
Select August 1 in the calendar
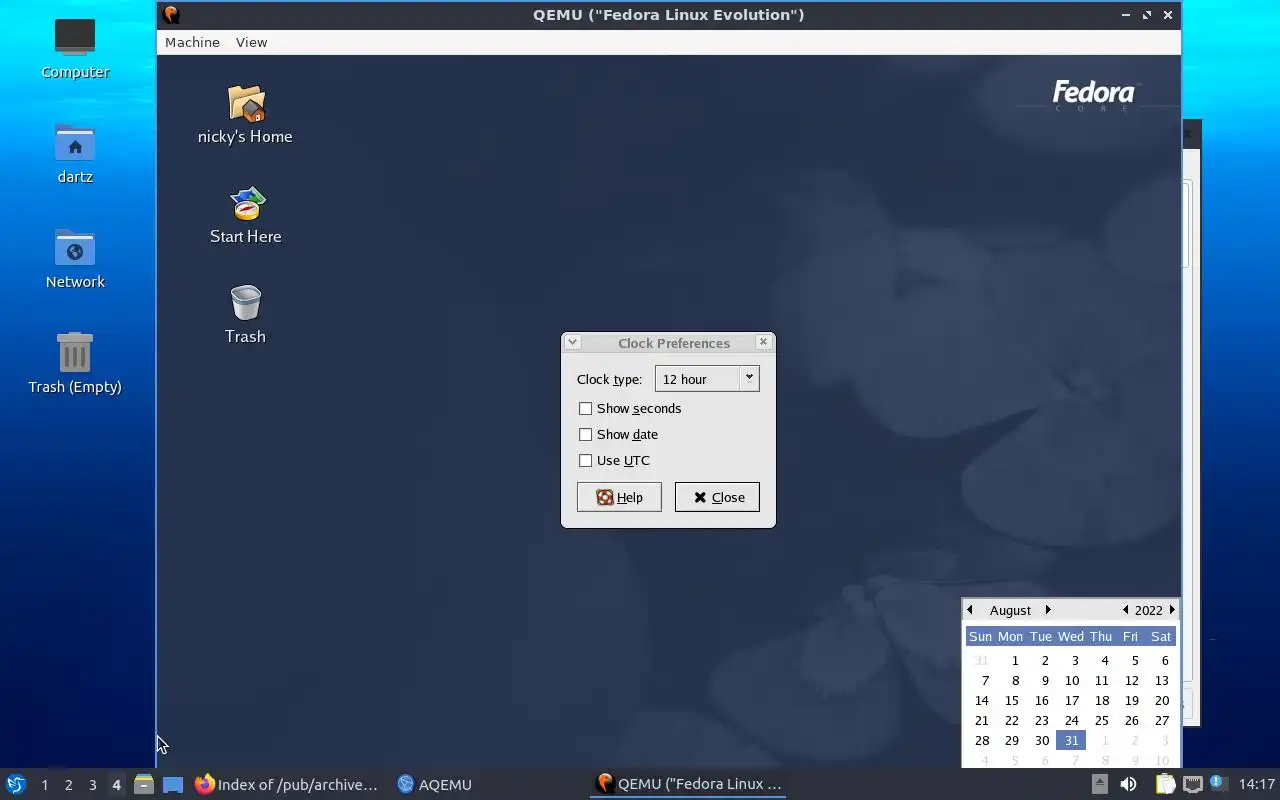click(x=1014, y=660)
